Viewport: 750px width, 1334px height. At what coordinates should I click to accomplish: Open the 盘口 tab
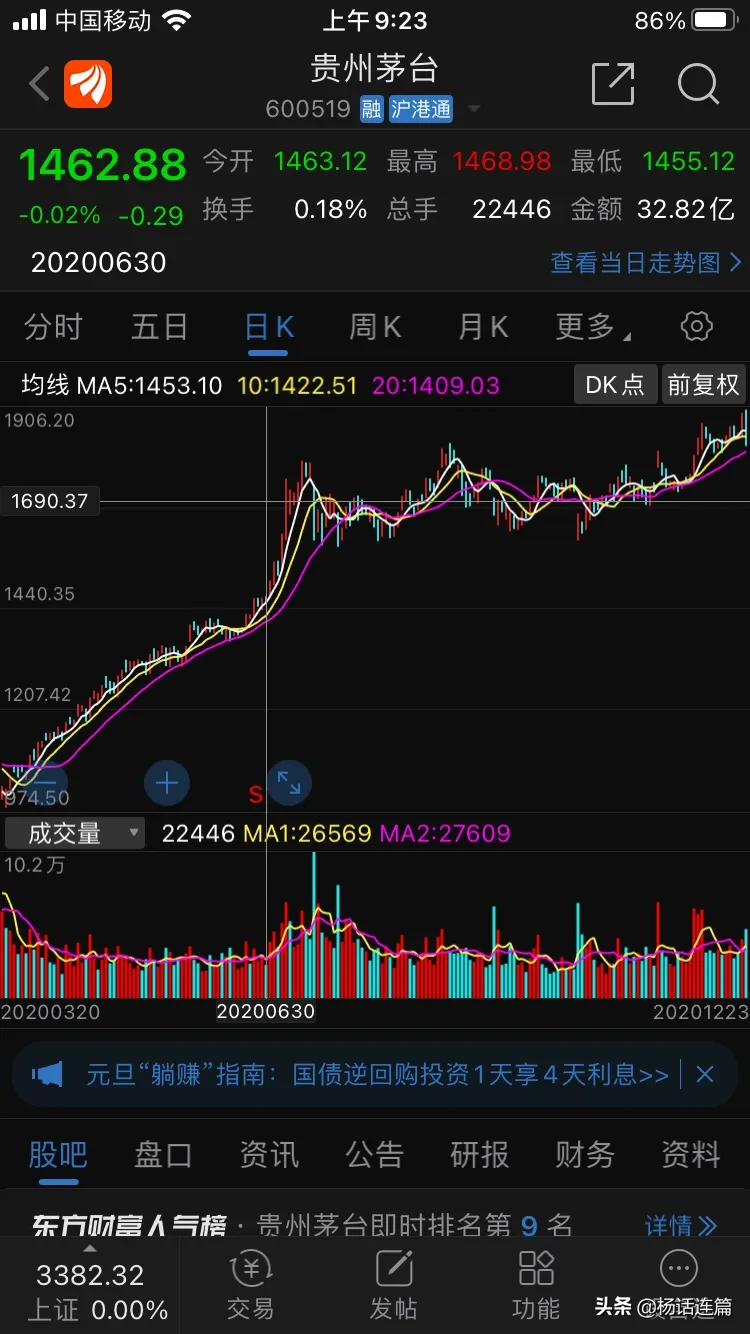click(163, 1155)
